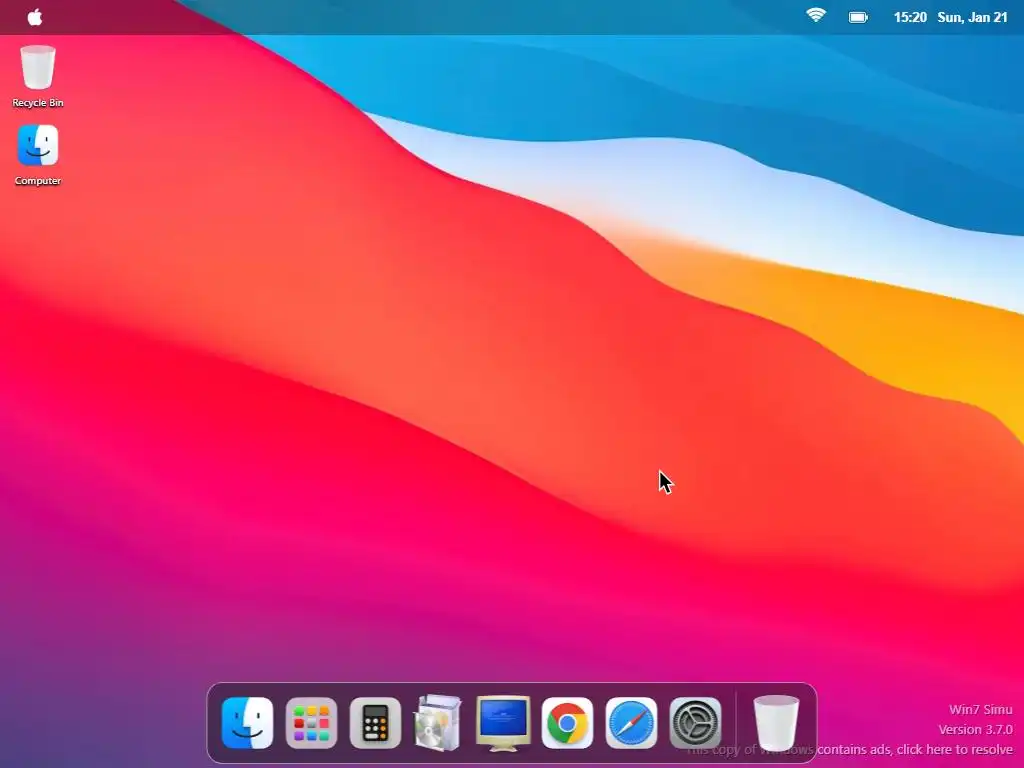Click the battery indicator icon
Viewport: 1024px width, 768px height.
click(x=858, y=18)
